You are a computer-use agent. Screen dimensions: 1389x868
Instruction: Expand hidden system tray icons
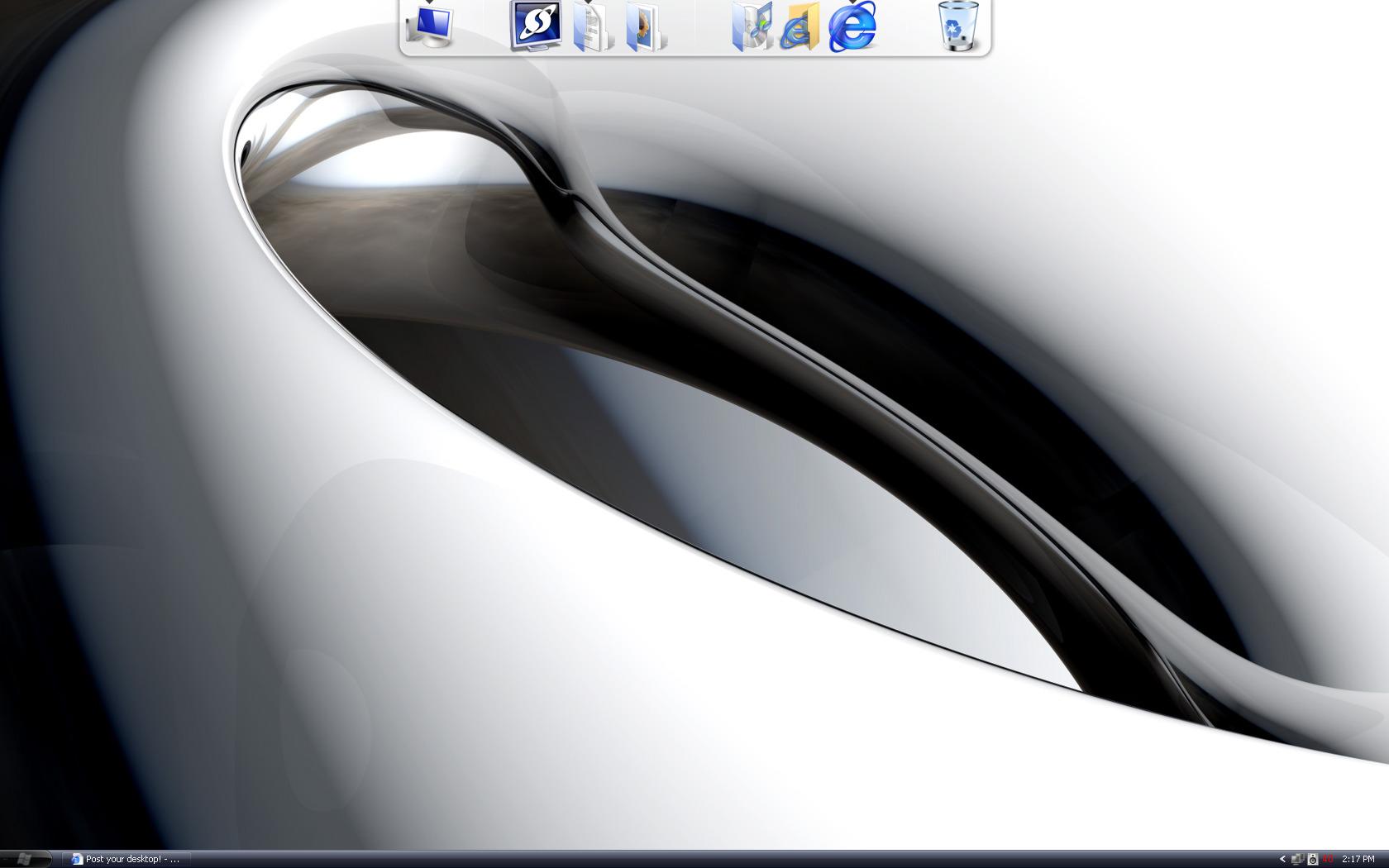(x=1282, y=860)
